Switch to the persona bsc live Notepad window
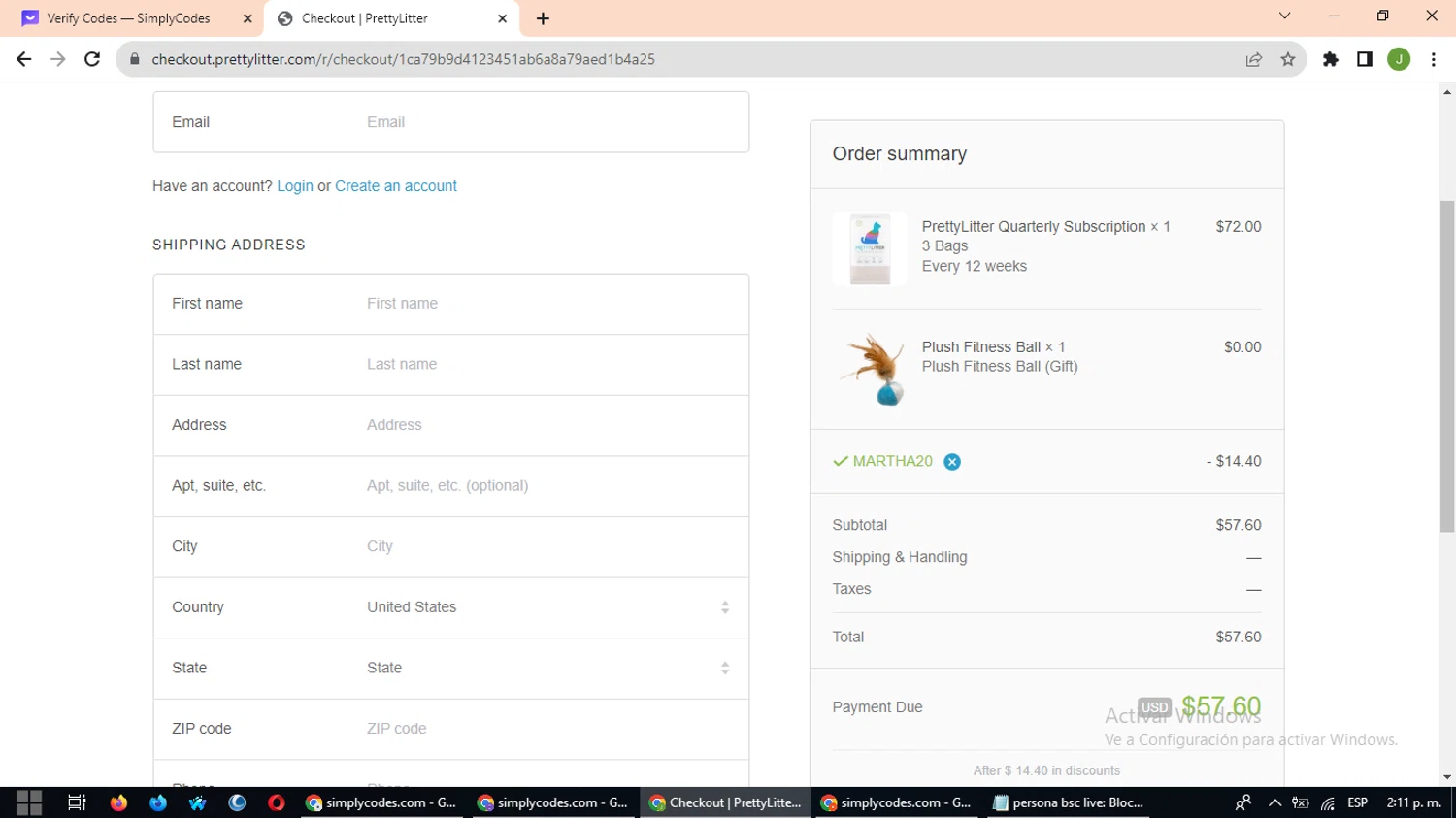 tap(1069, 802)
